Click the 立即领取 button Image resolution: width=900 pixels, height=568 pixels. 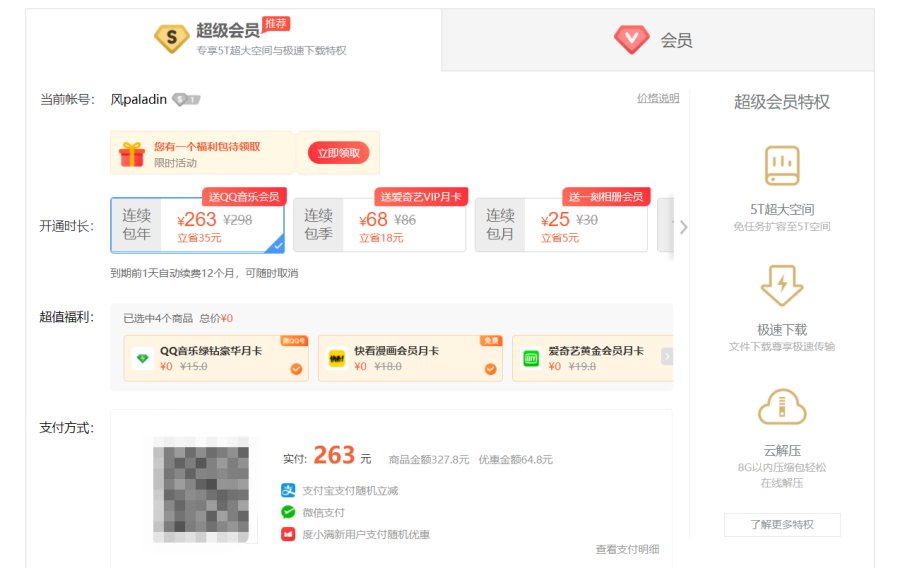tap(339, 153)
